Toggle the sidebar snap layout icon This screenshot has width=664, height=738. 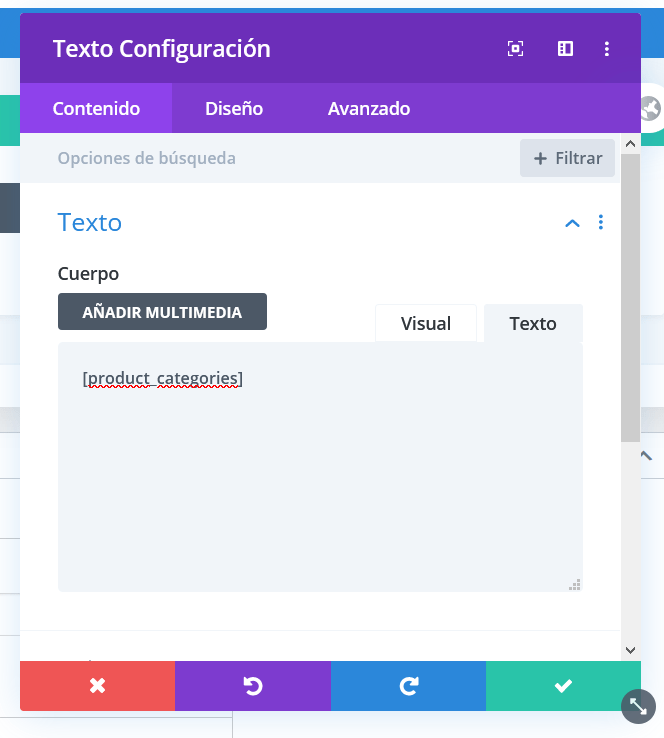click(565, 48)
